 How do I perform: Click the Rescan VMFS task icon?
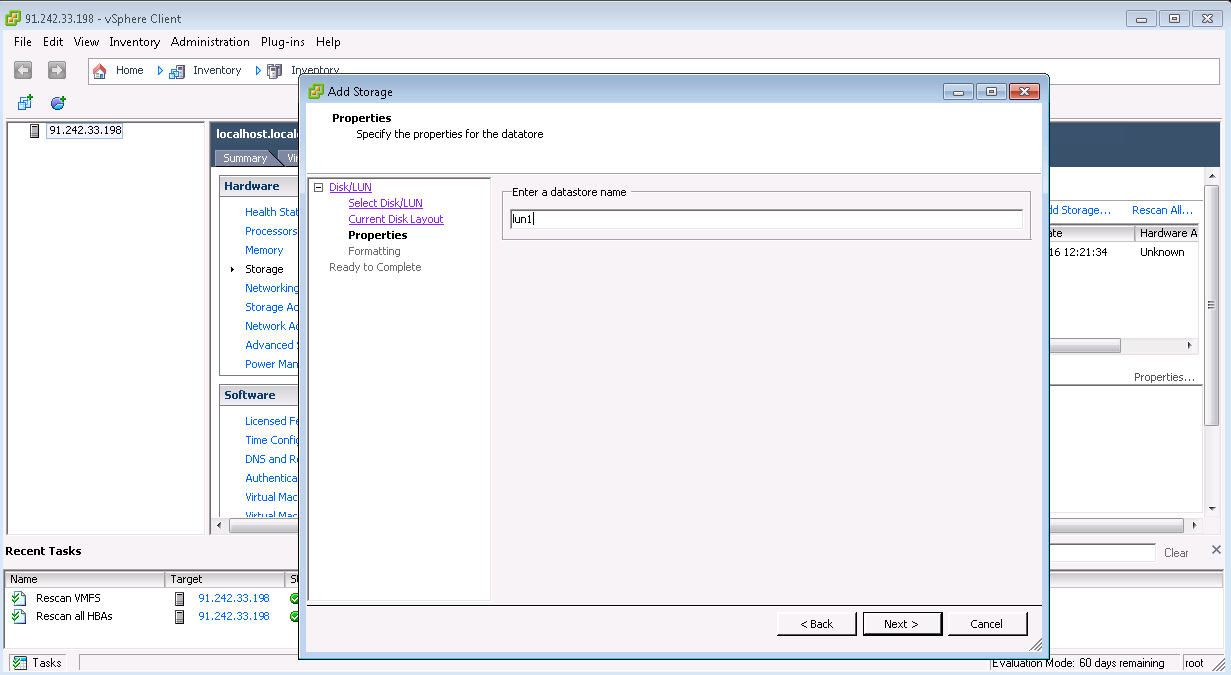[x=19, y=598]
